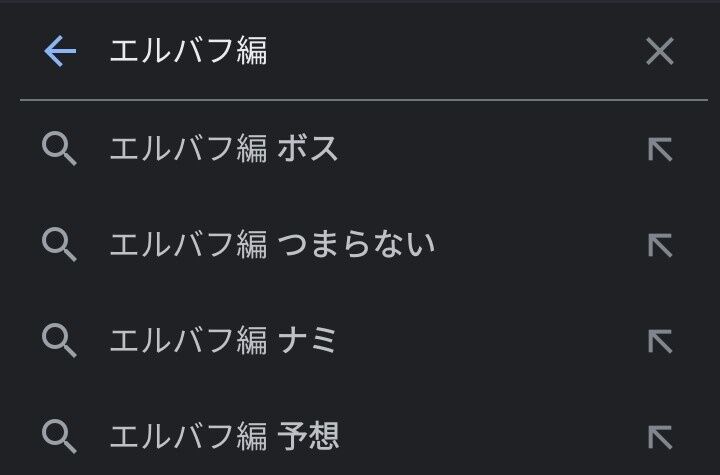Click magnifier icon beside エルバフ編 予想

(x=59, y=436)
